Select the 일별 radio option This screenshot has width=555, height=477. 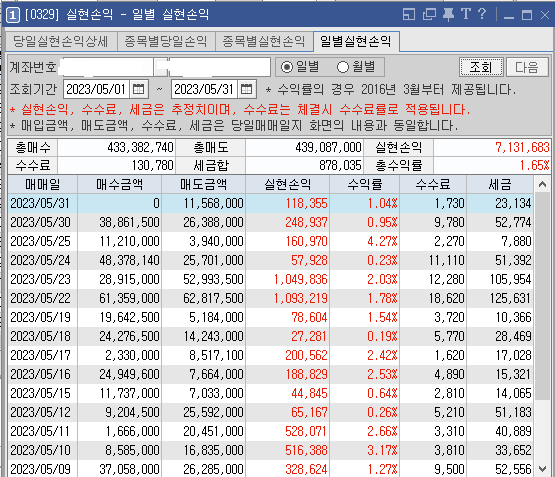point(300,67)
